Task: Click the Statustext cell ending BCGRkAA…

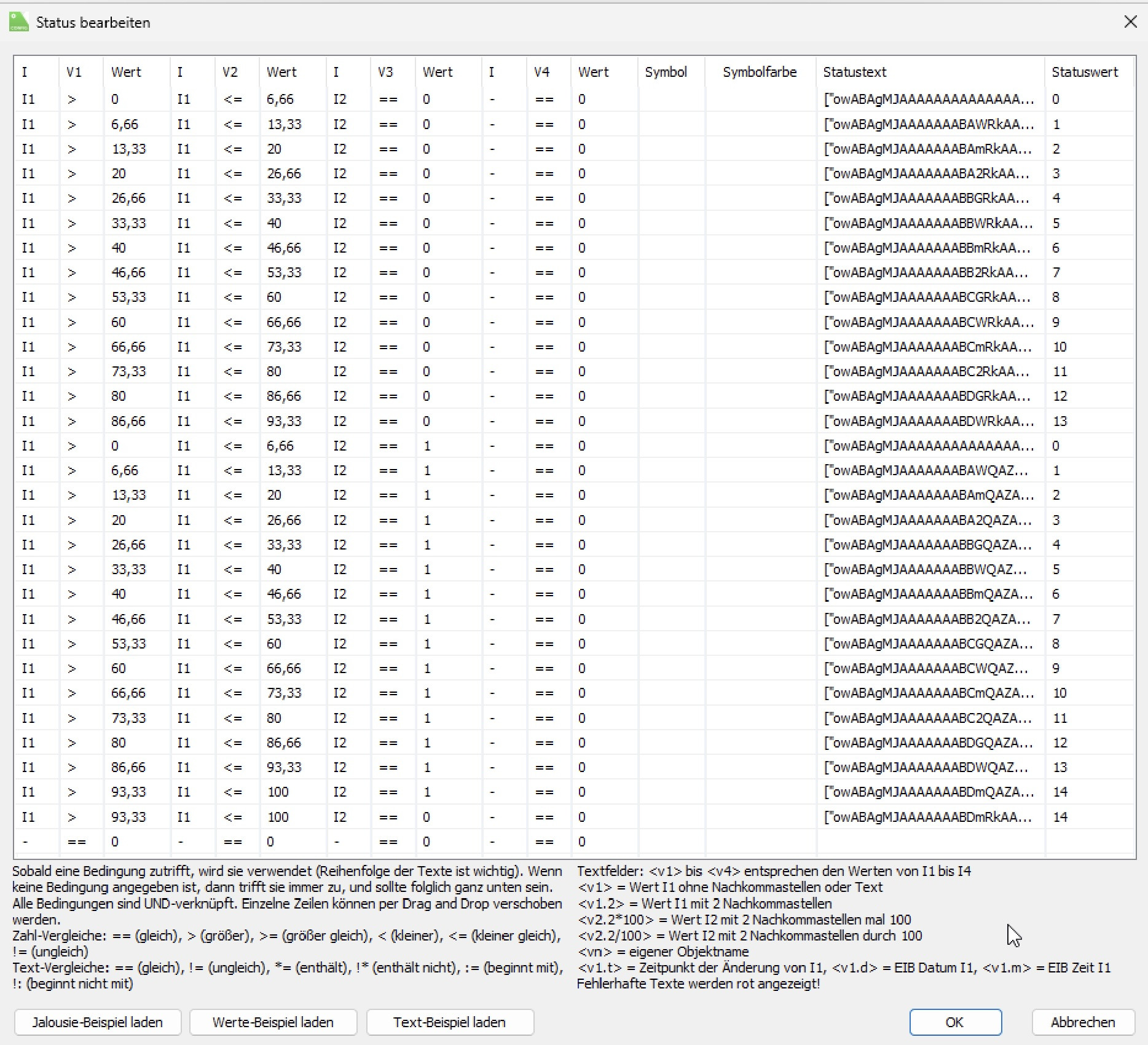Action: [x=930, y=297]
